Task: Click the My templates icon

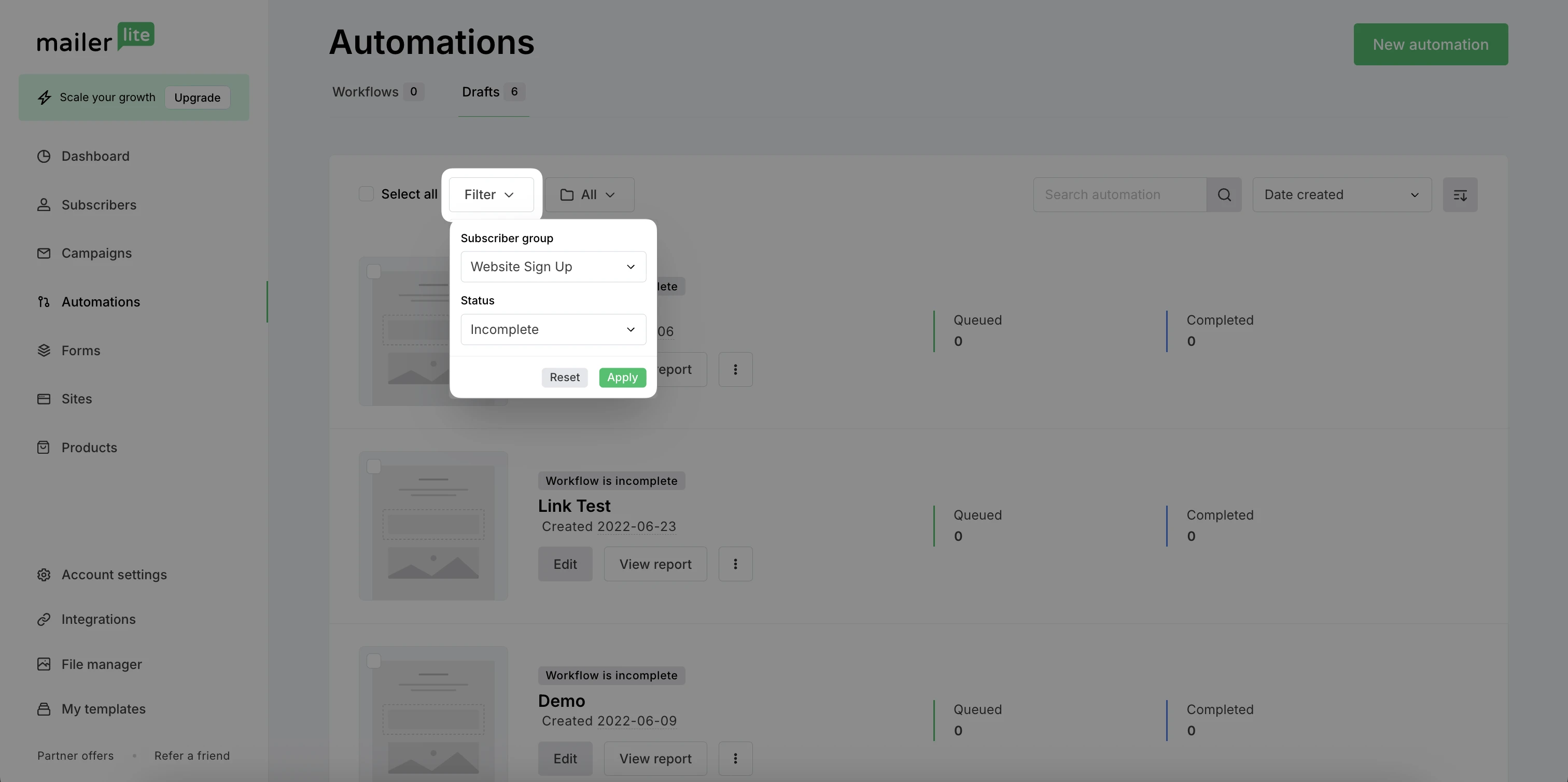Action: pyautogui.click(x=44, y=709)
